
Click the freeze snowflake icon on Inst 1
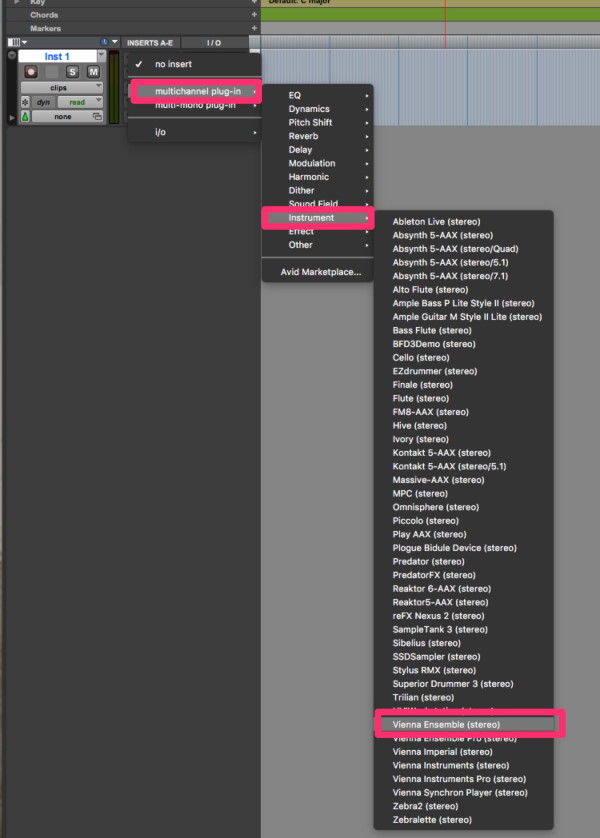pyautogui.click(x=25, y=102)
